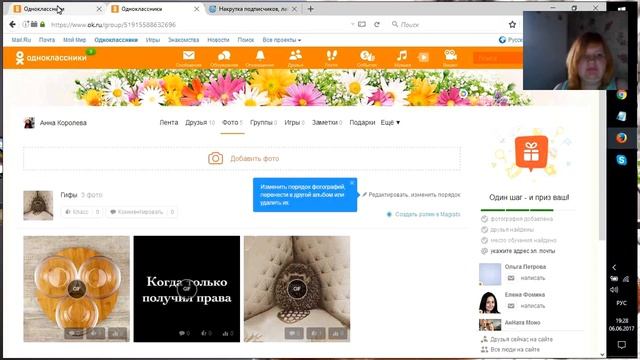Click the volume icon in system tray
Screen dimensions: 640x360
pyautogui.click(x=614, y=290)
